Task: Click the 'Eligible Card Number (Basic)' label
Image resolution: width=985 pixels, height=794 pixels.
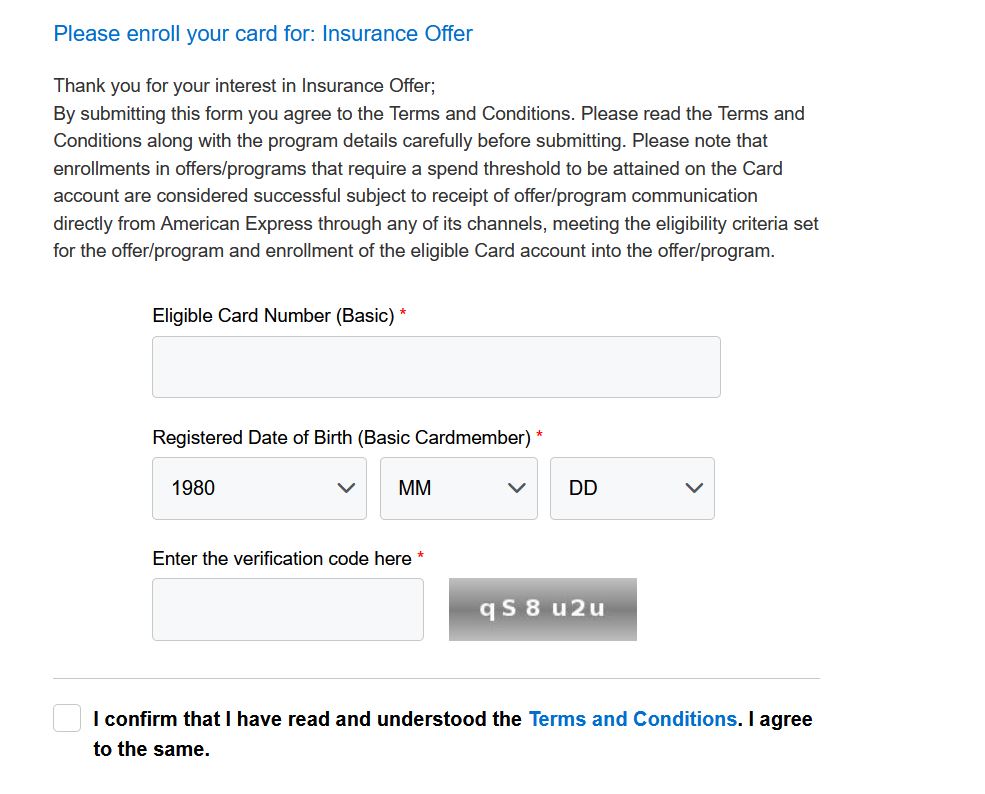Action: pos(273,315)
